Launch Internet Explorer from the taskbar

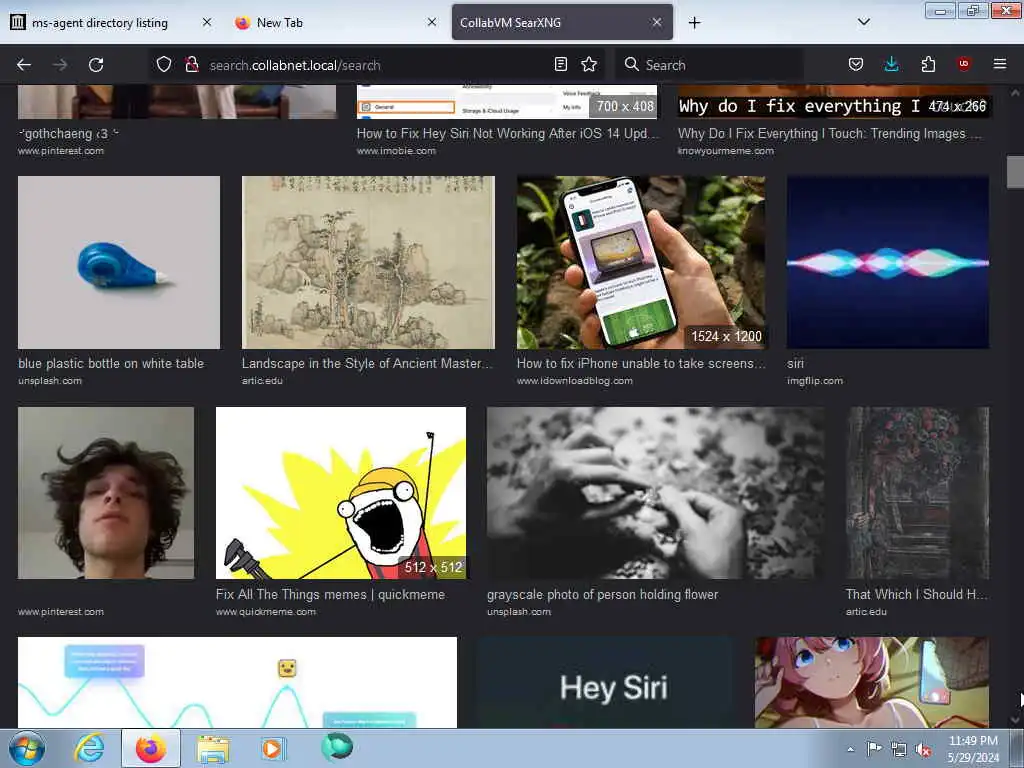[x=89, y=748]
